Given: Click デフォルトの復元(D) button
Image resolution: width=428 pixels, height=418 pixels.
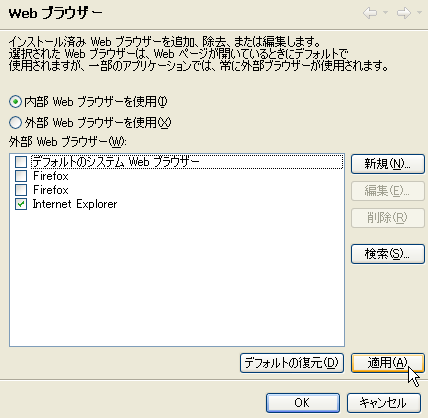Looking at the screenshot, I should (292, 363).
